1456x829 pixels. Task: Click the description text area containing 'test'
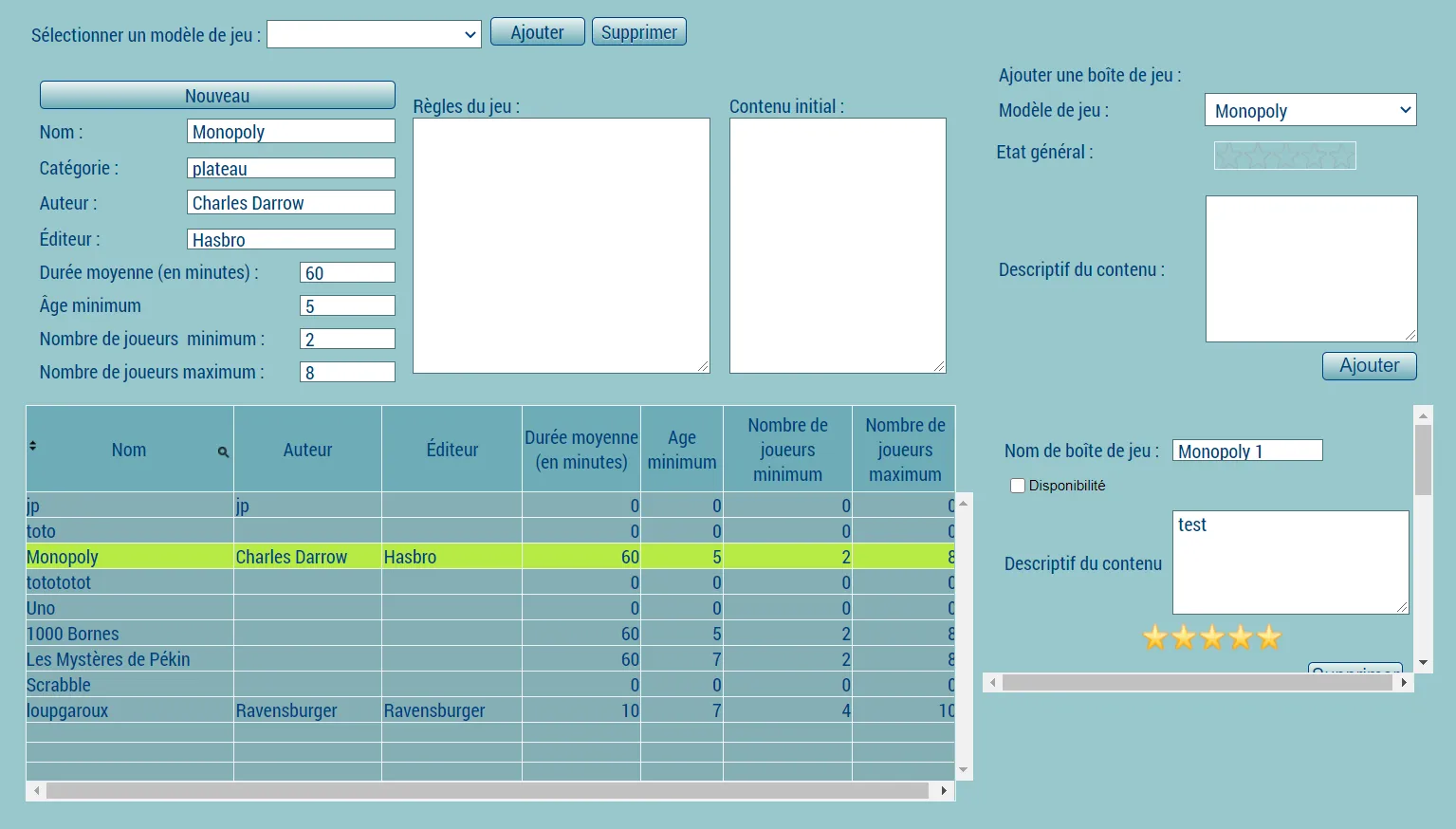tap(1291, 562)
